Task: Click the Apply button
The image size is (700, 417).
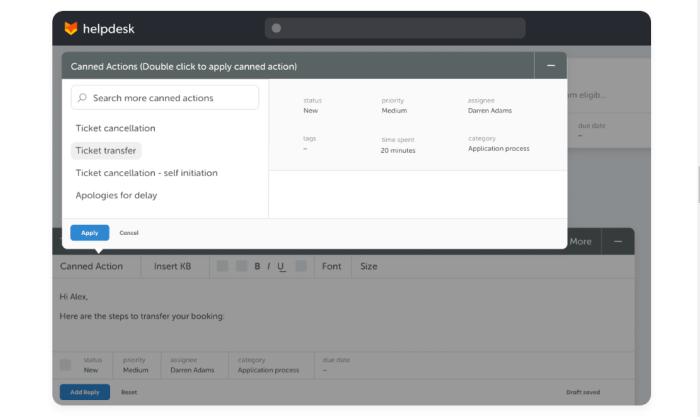Action: 90,233
